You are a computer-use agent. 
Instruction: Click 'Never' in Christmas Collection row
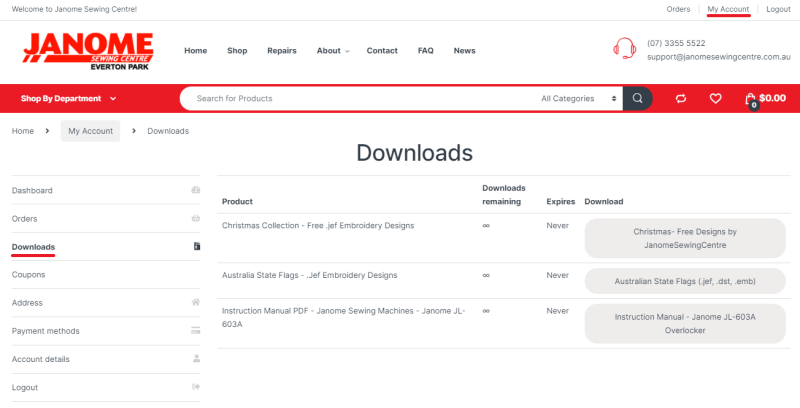(x=557, y=225)
